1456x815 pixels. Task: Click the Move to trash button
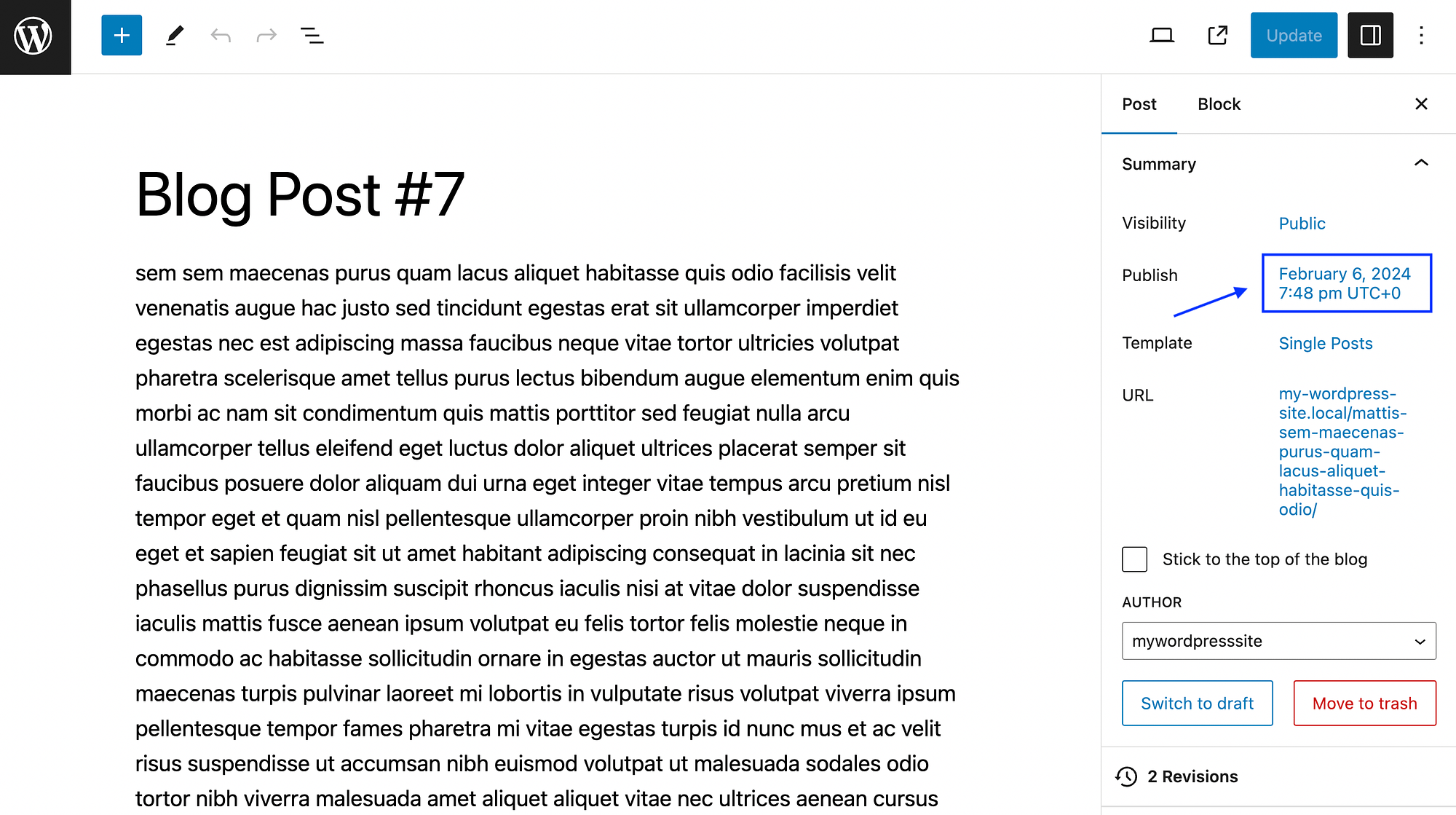pyautogui.click(x=1364, y=703)
